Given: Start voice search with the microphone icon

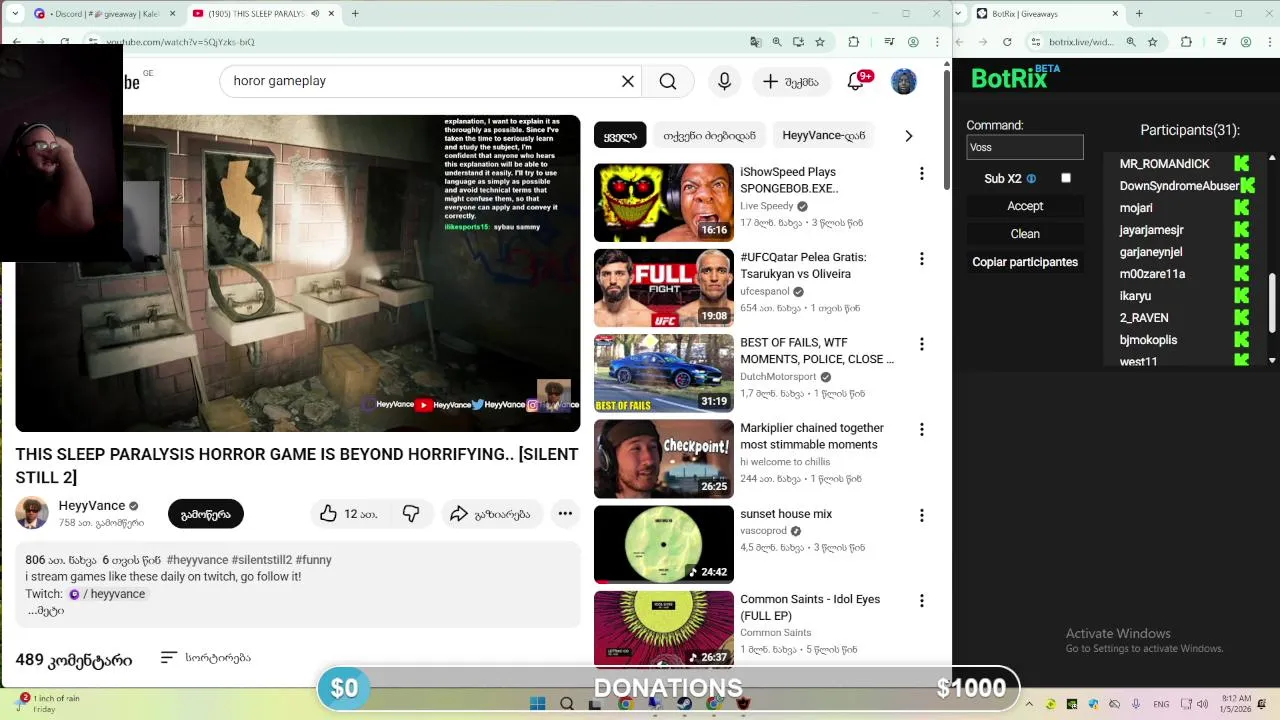Looking at the screenshot, I should [724, 81].
